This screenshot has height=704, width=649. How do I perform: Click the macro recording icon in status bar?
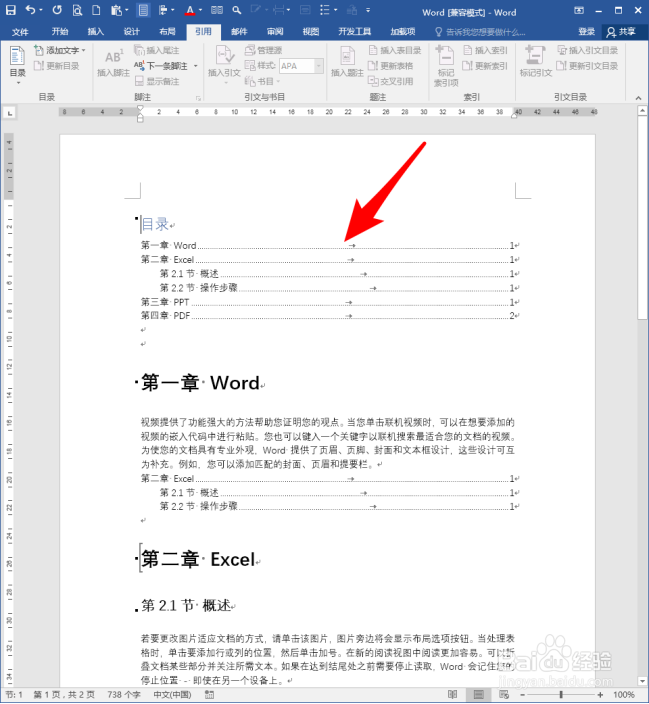[x=209, y=695]
